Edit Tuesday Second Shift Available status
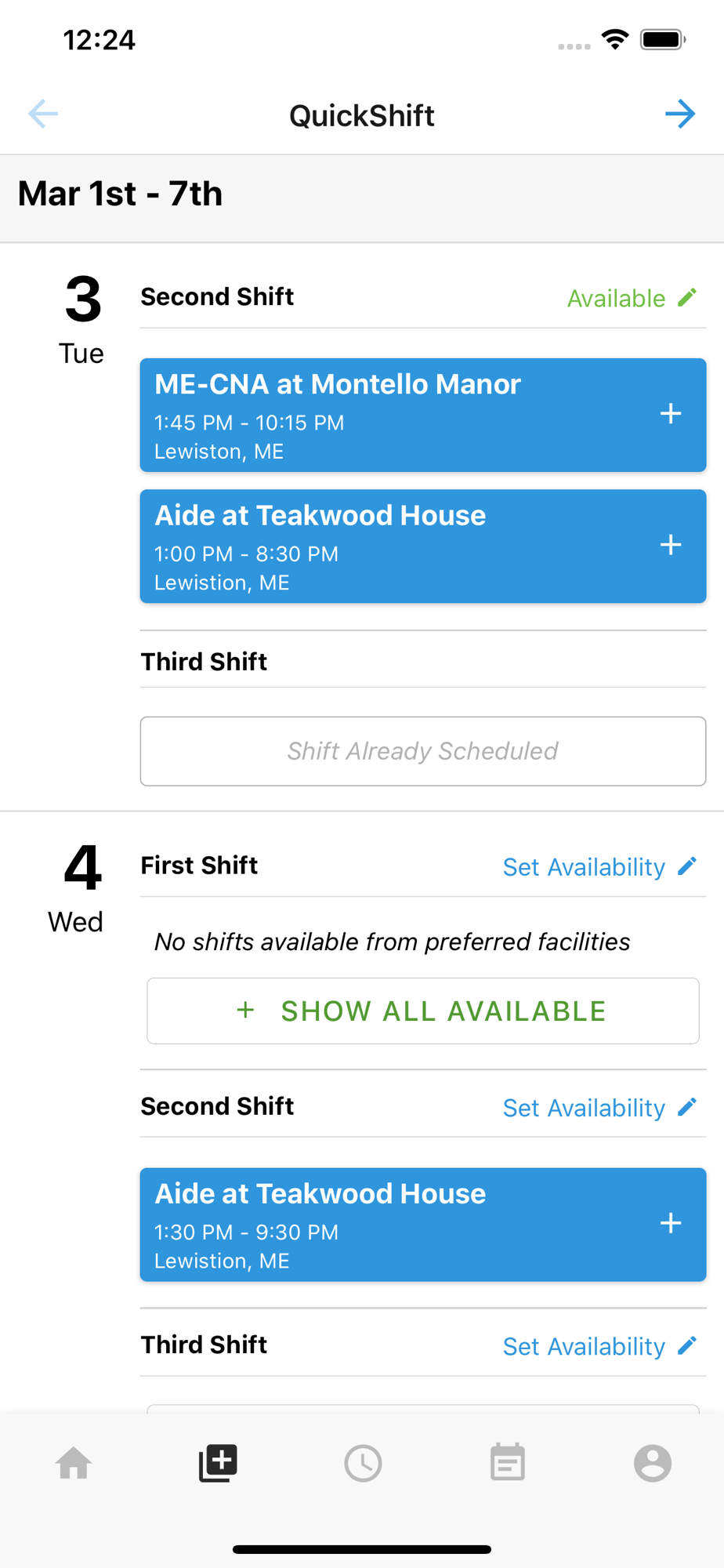The image size is (724, 1568). pyautogui.click(x=632, y=298)
